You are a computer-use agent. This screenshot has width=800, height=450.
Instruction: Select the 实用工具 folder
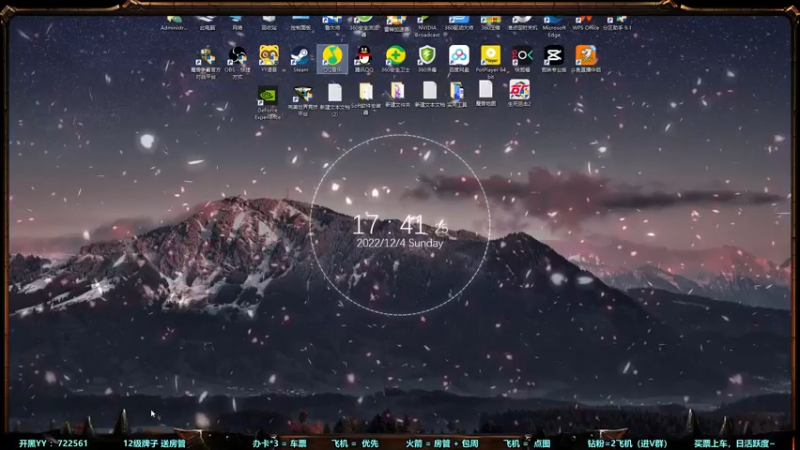click(x=457, y=94)
